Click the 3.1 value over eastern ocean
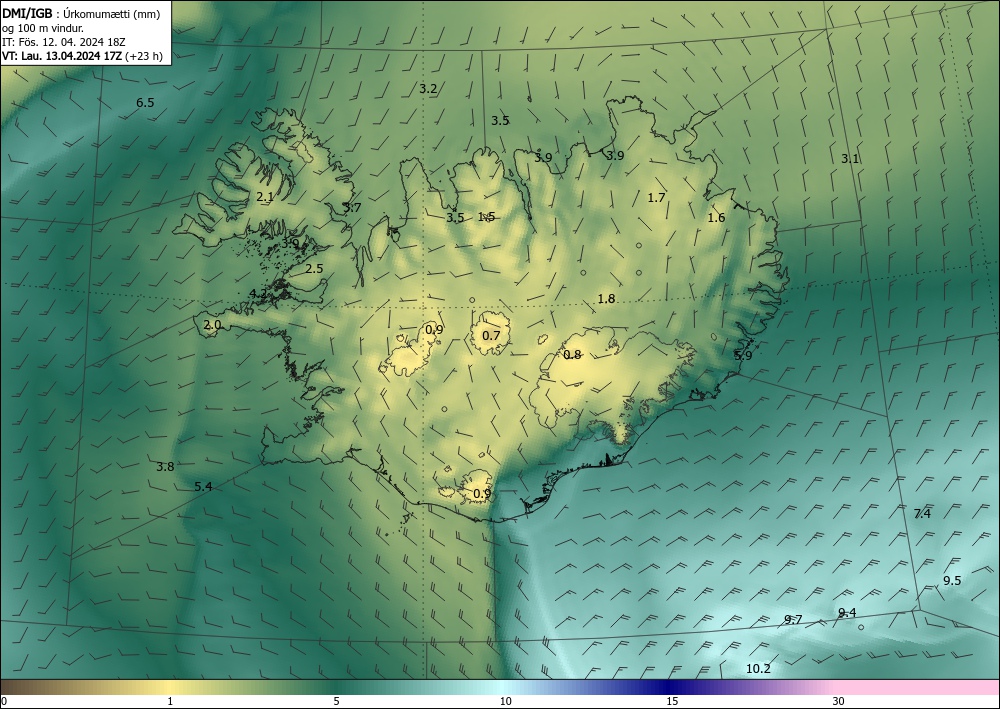 click(849, 159)
